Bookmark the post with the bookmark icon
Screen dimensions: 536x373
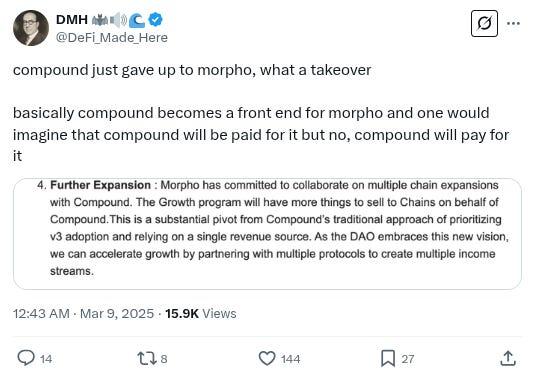(388, 358)
